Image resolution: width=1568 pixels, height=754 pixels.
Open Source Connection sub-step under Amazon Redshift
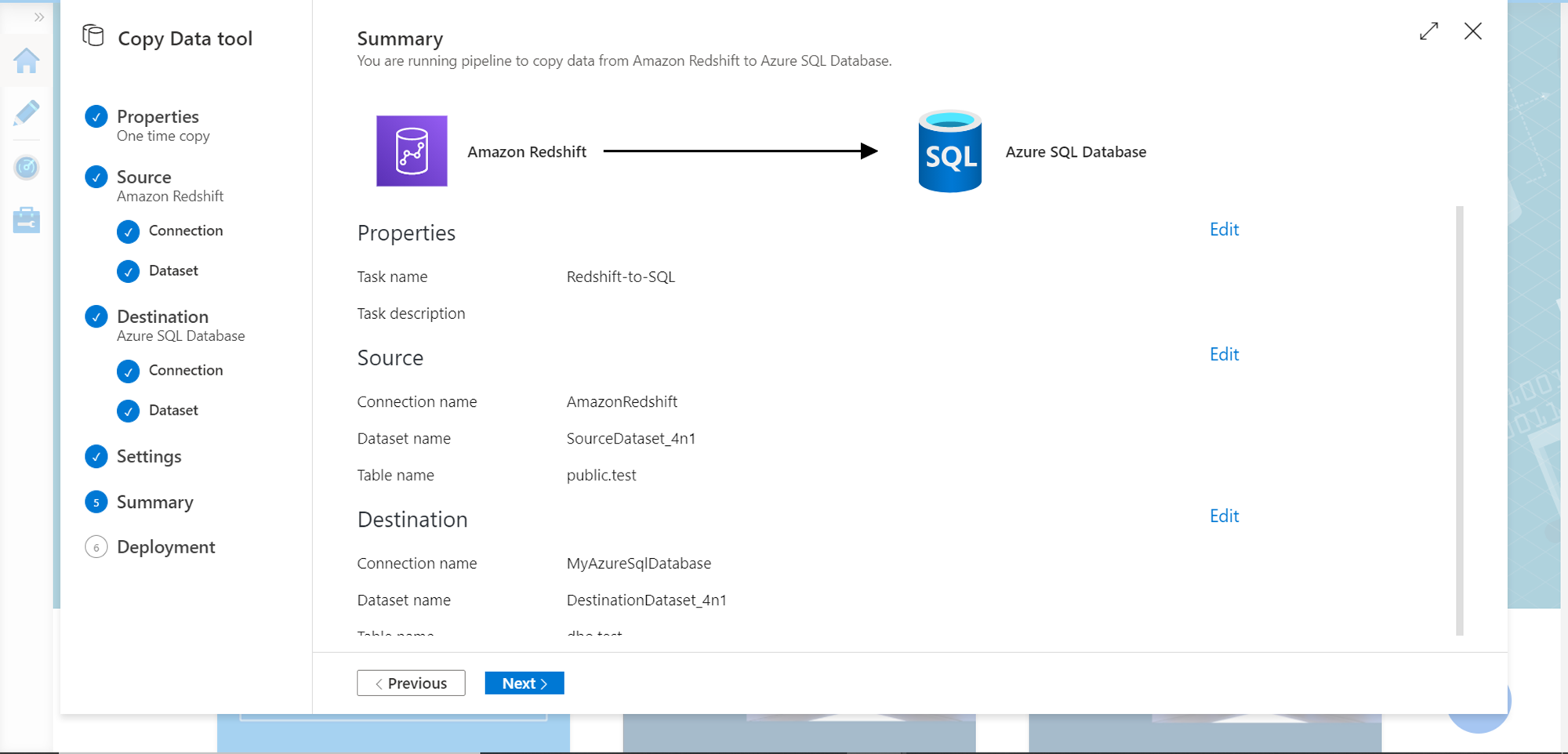186,230
